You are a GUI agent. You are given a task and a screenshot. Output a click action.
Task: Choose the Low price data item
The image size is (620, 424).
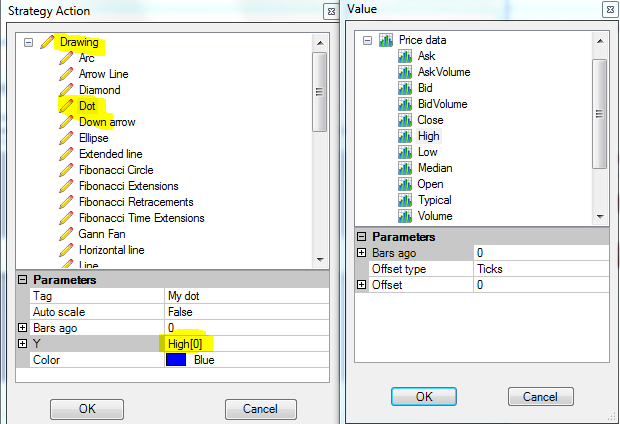427,152
